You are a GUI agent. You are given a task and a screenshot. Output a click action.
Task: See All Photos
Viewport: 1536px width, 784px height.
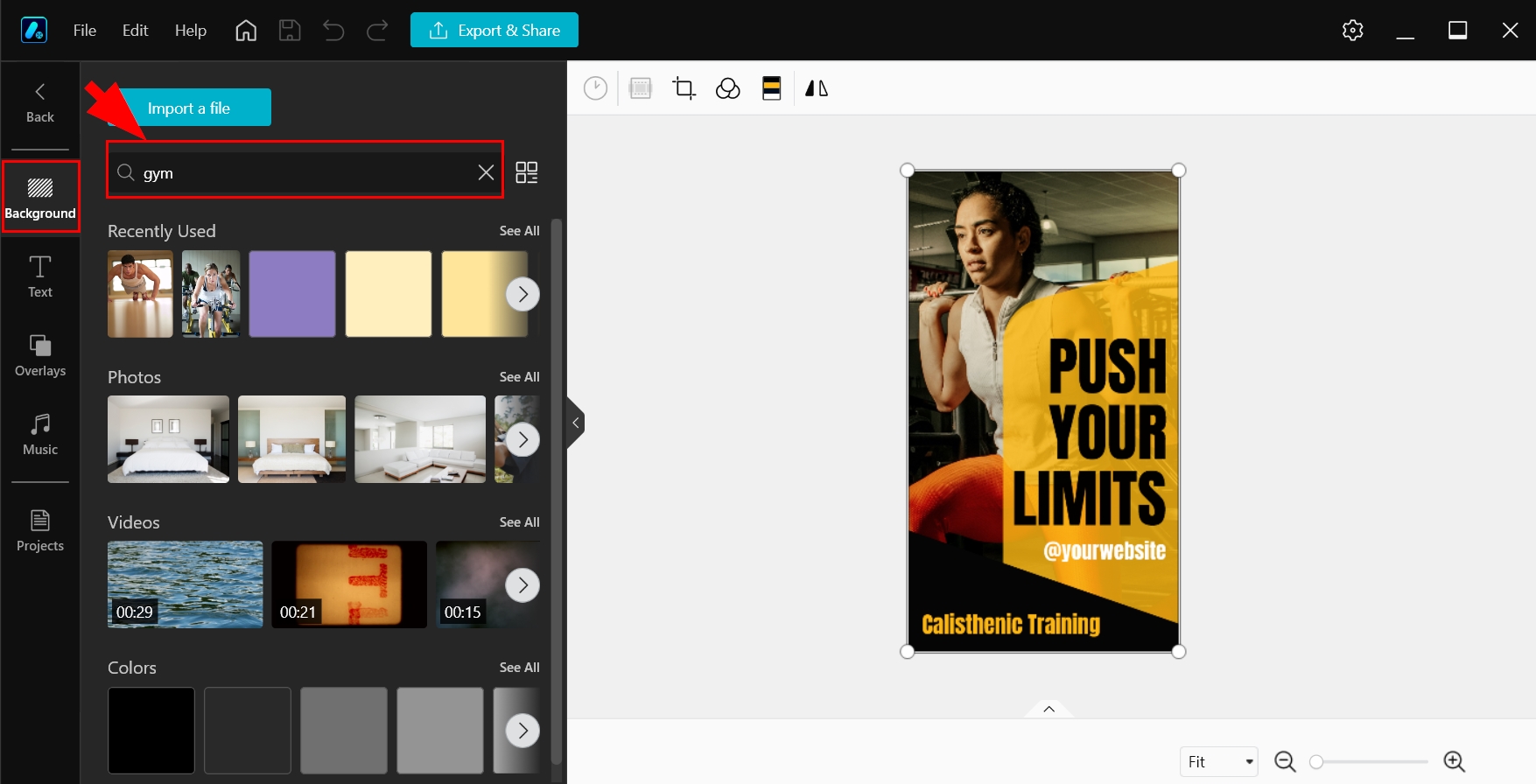click(x=519, y=377)
